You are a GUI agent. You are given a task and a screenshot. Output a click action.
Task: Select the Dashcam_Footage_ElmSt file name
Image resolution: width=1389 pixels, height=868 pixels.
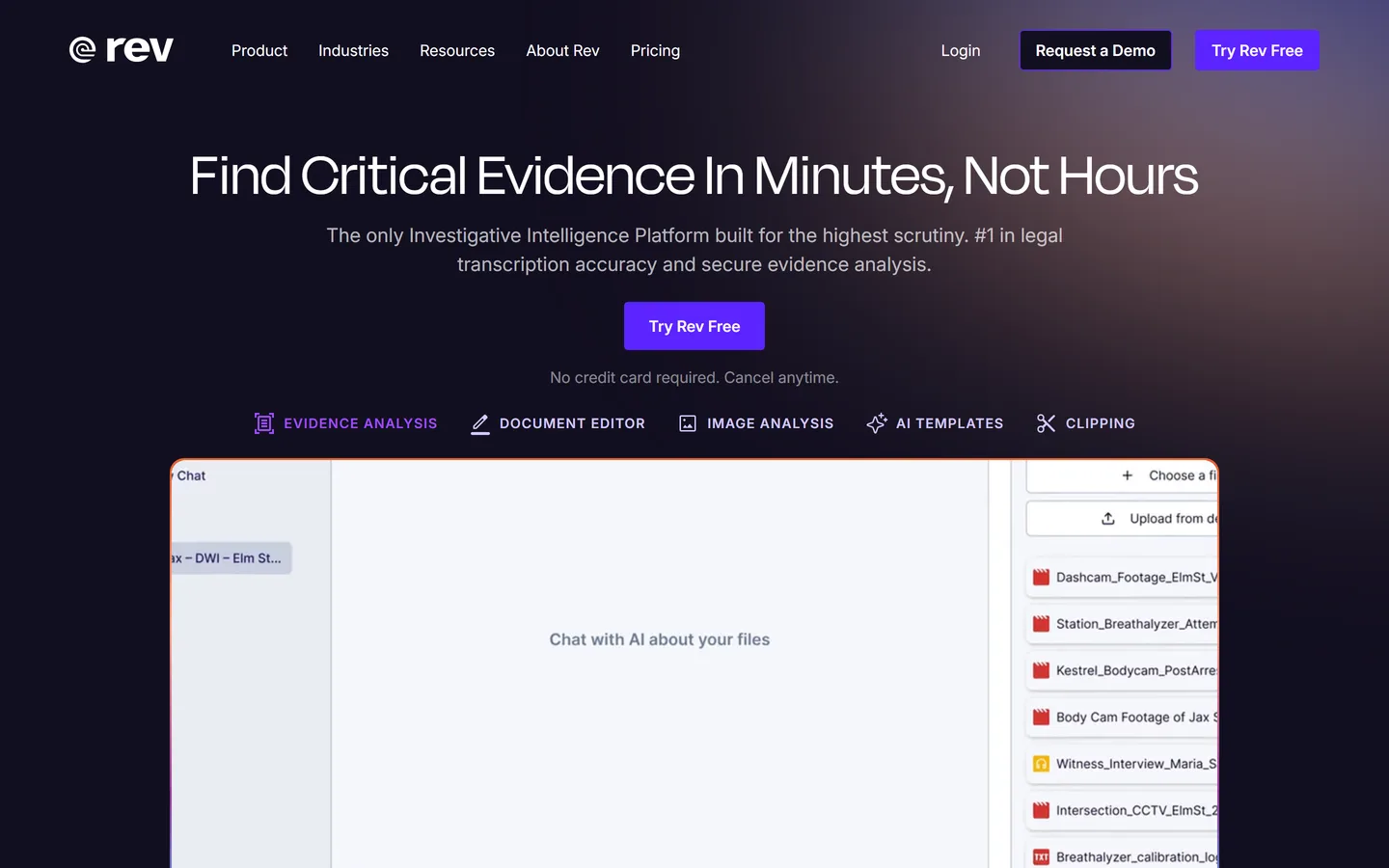click(x=1136, y=577)
